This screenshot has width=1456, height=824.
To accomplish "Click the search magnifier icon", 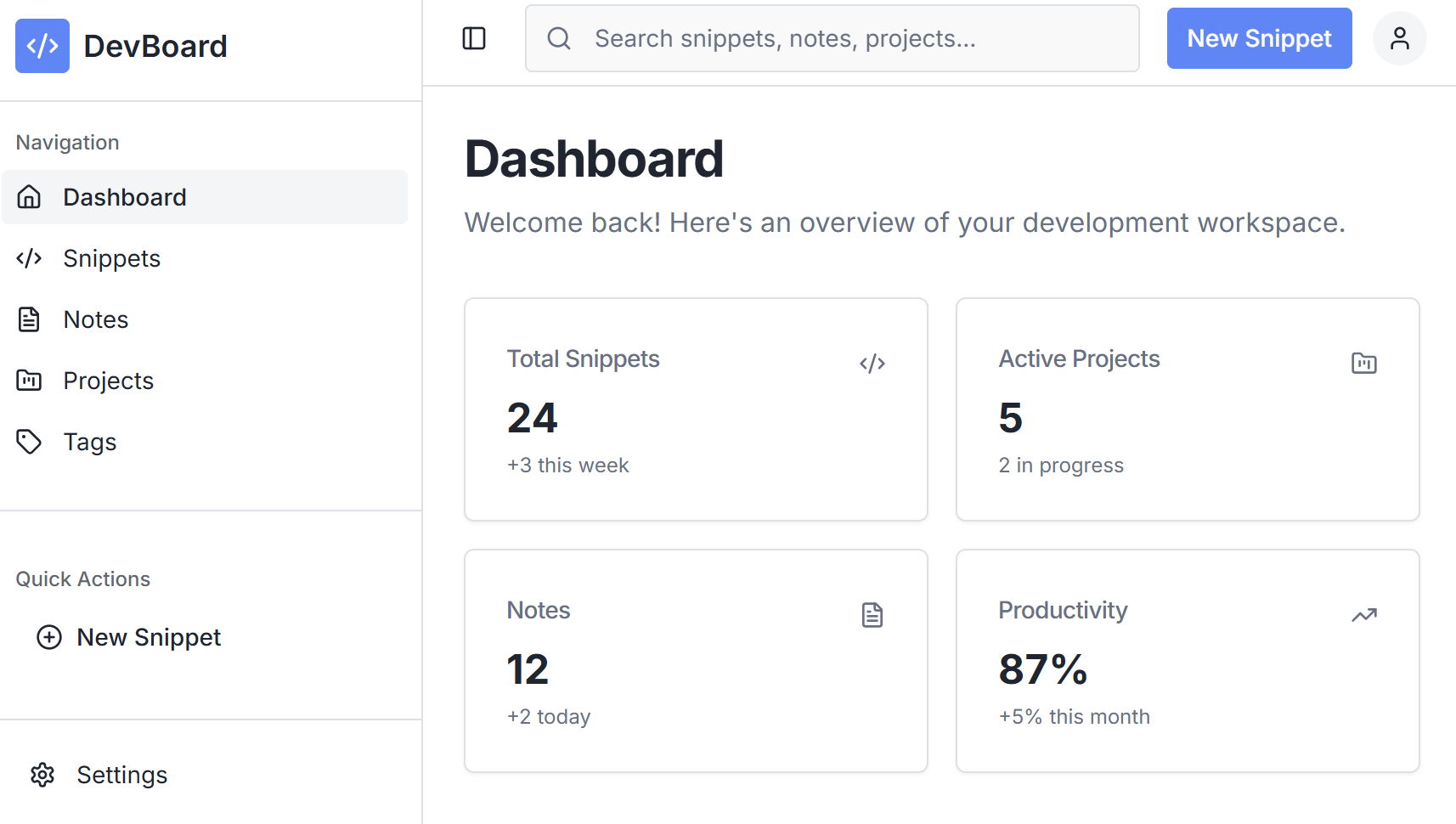I will (x=559, y=38).
